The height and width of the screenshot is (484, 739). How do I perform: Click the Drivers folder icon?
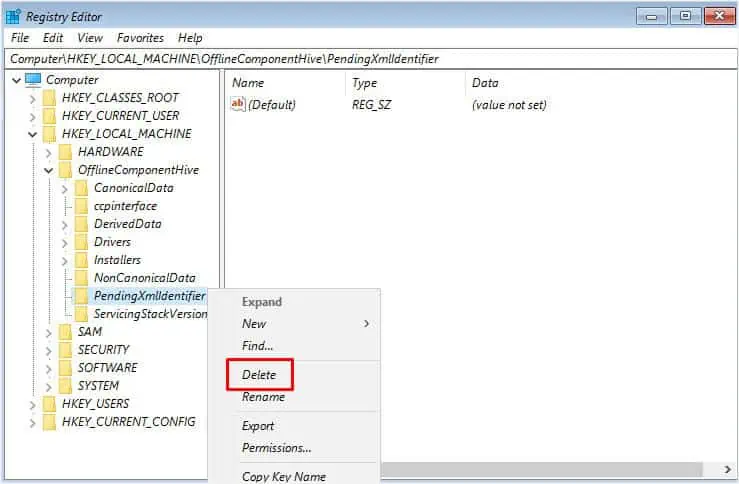pos(81,242)
